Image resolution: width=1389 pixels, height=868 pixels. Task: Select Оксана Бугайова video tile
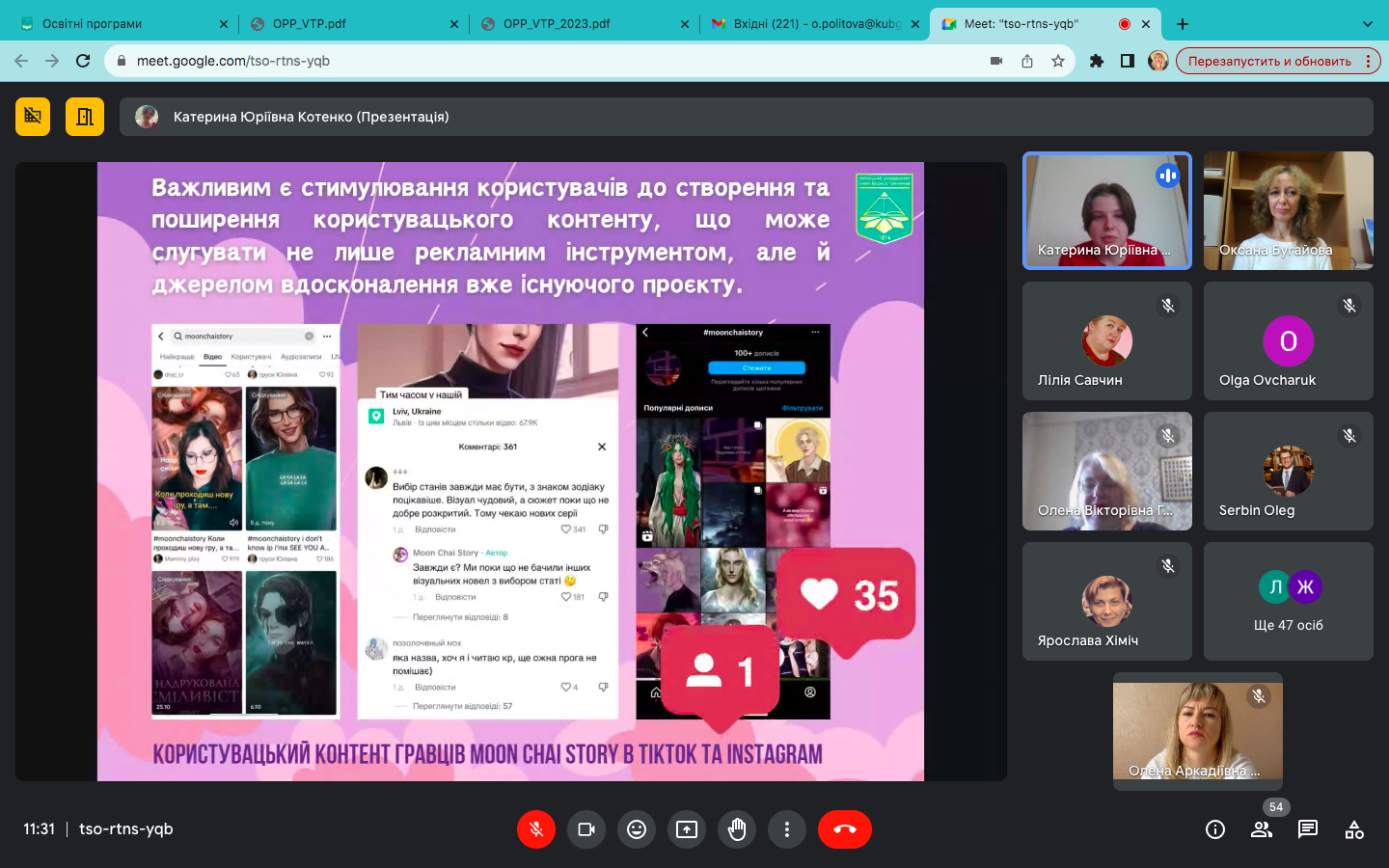(x=1288, y=210)
